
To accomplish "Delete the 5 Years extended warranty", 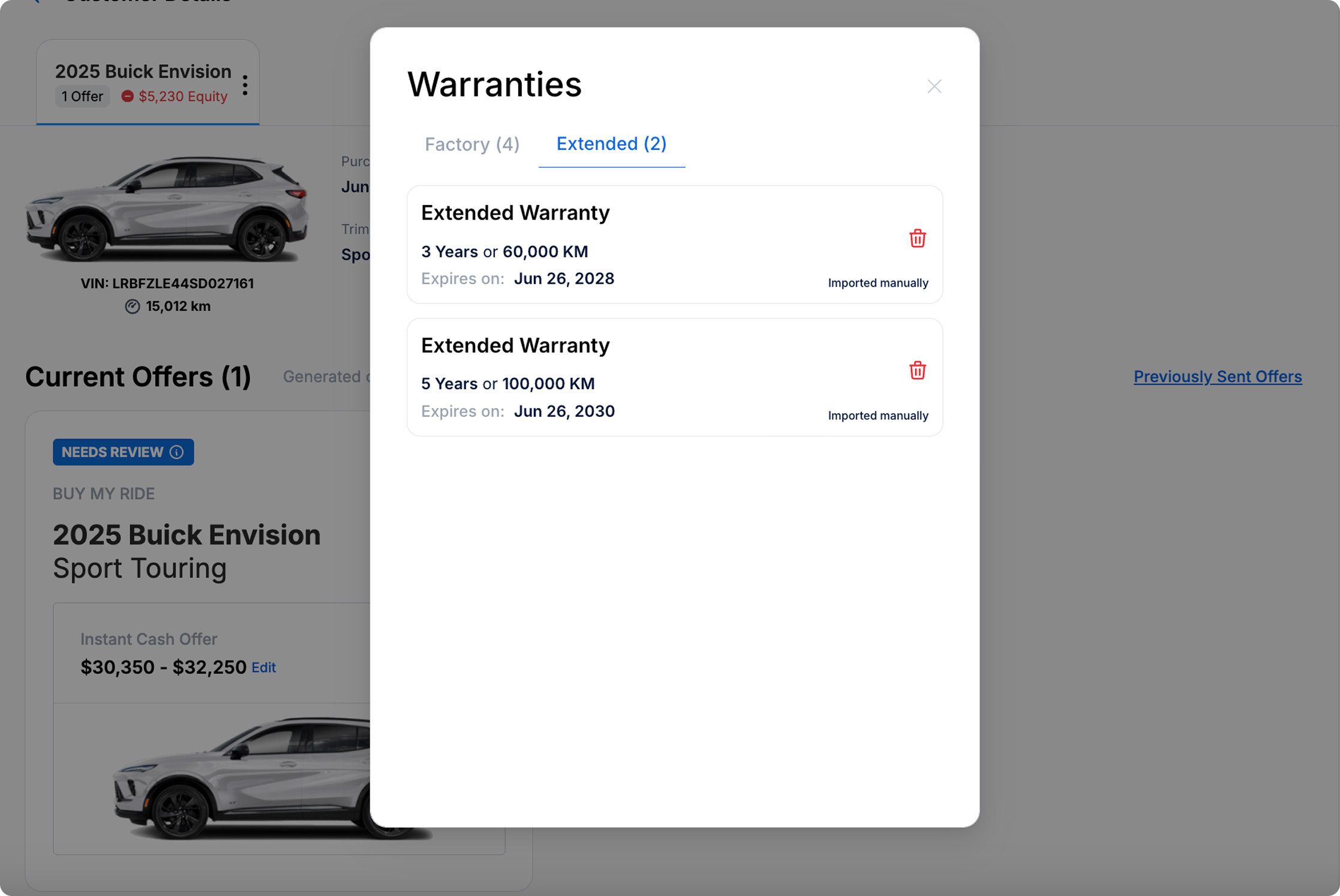I will tap(917, 371).
